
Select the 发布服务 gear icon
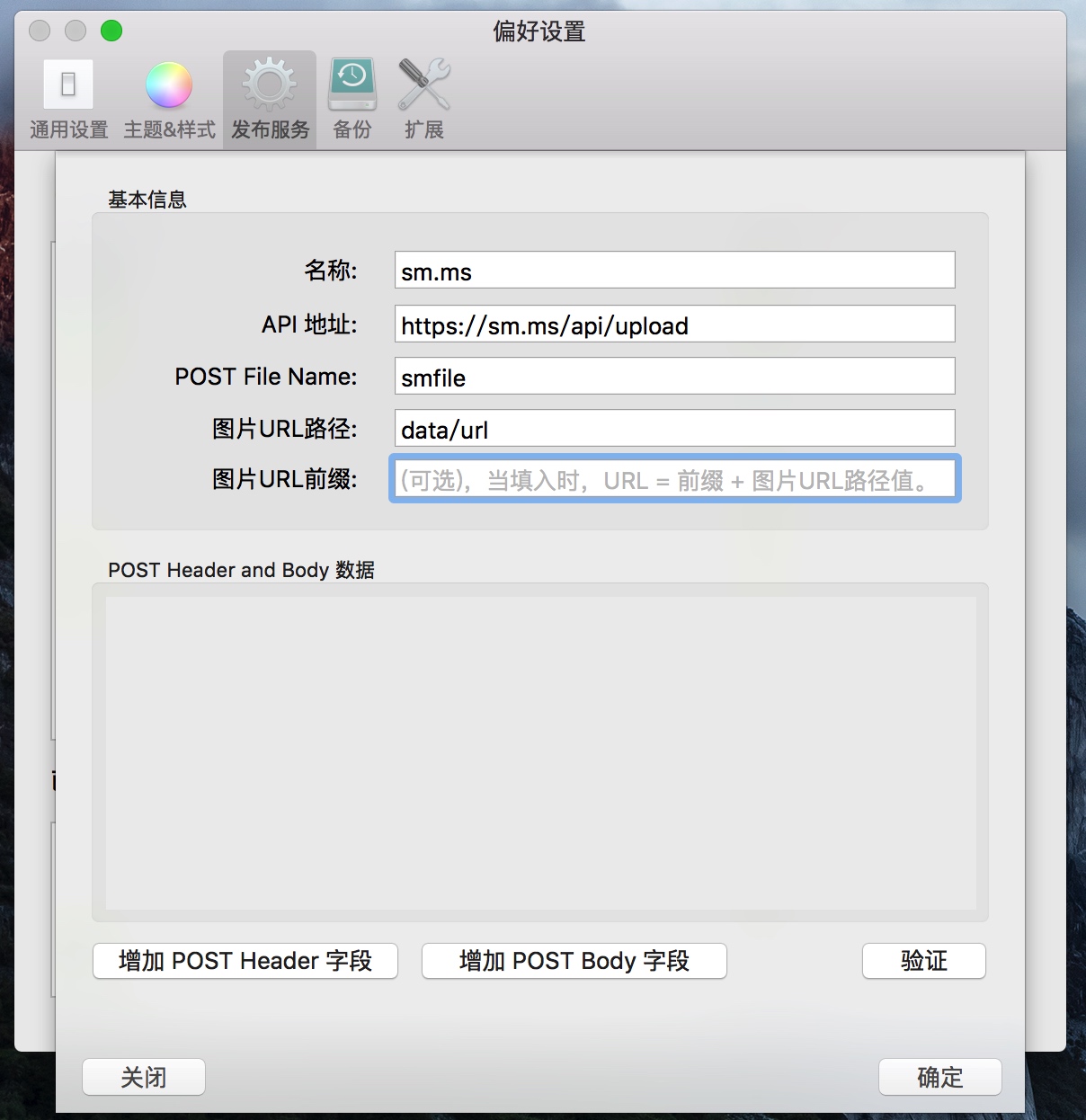(x=270, y=84)
